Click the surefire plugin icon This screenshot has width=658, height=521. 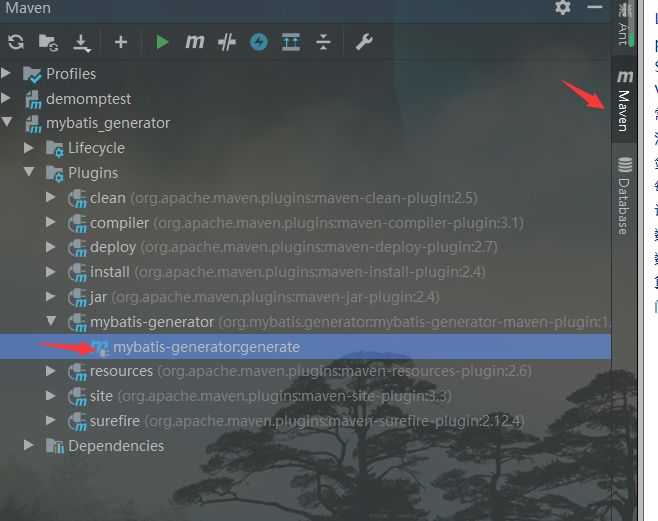coord(77,422)
